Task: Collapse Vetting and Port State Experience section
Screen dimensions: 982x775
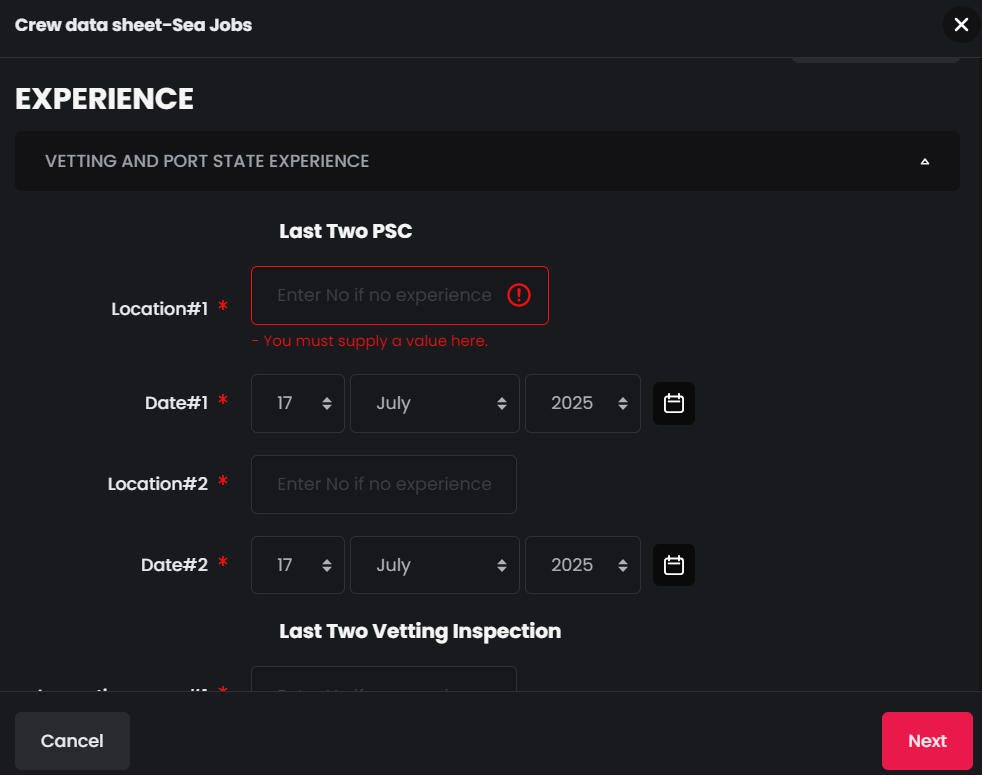Action: pos(487,161)
